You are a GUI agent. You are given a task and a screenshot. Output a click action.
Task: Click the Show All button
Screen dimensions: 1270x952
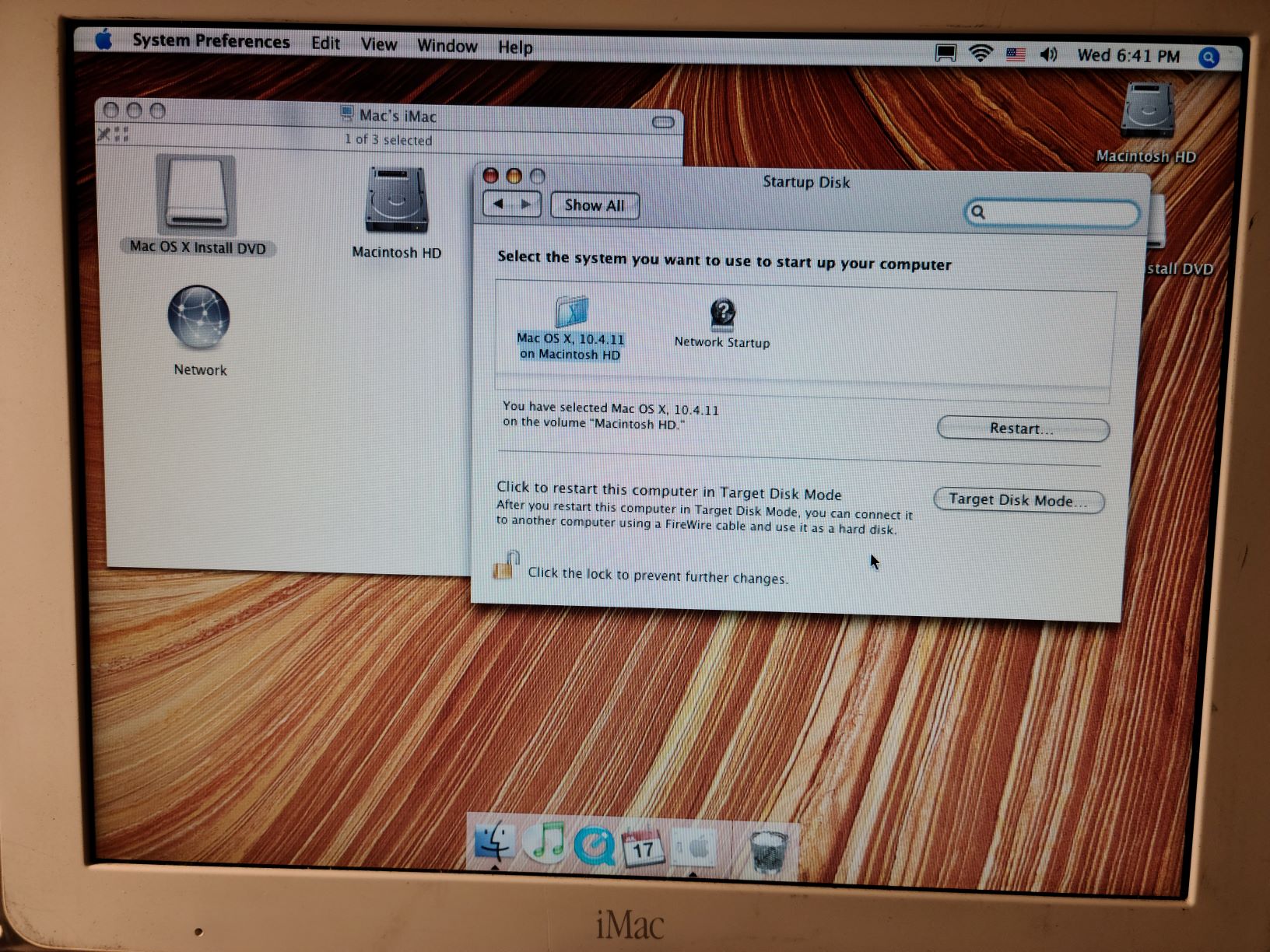click(595, 205)
